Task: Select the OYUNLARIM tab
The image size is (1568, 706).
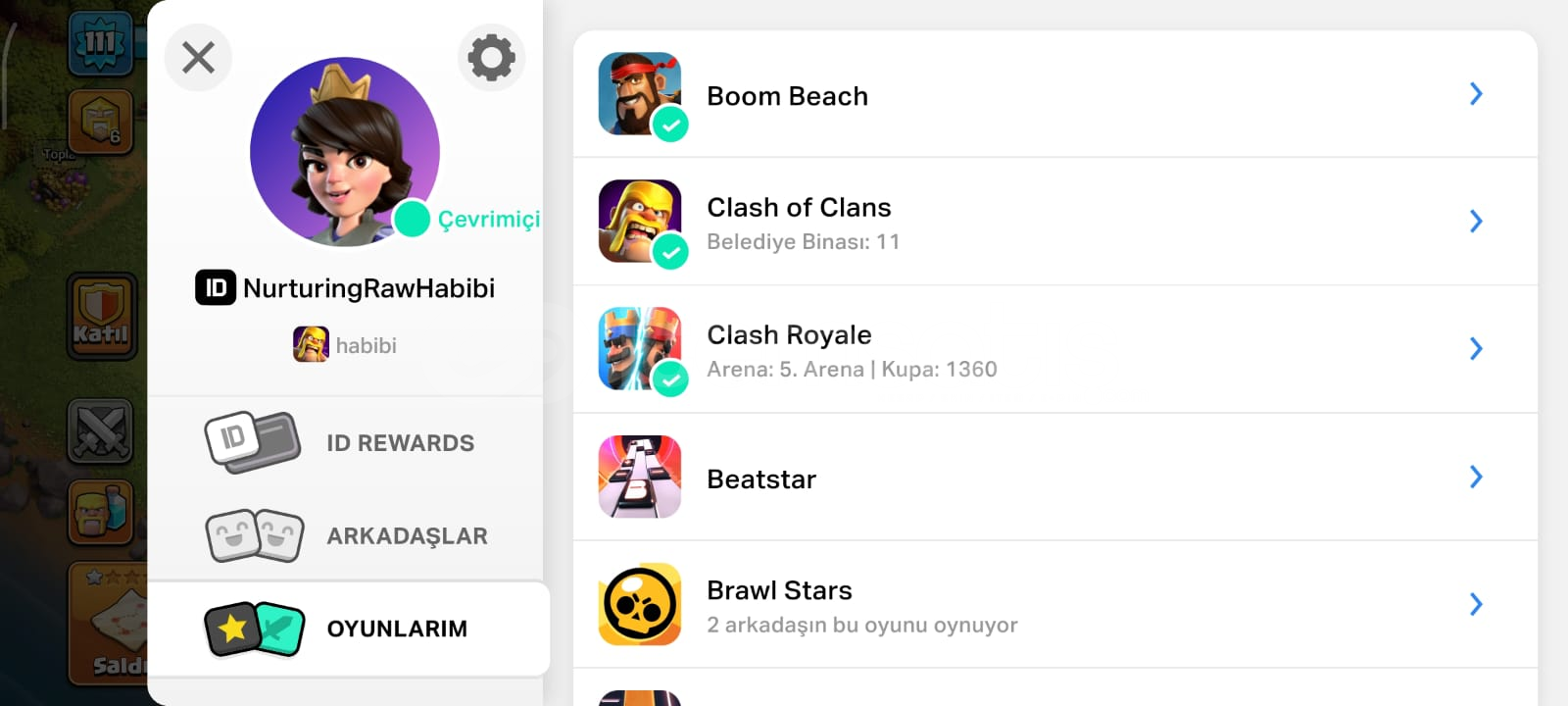Action: [397, 629]
